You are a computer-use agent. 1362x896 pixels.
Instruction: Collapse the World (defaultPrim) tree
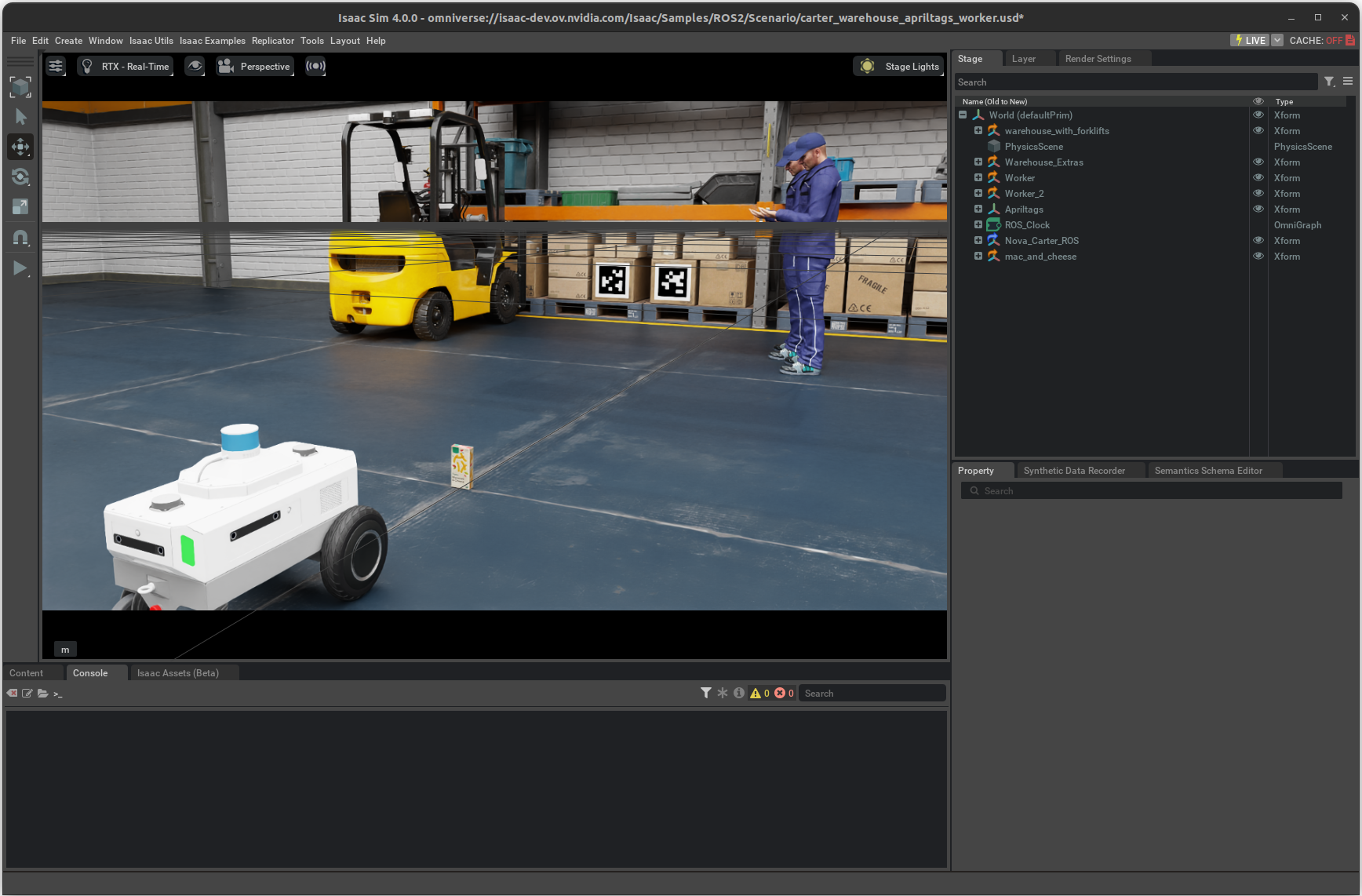(963, 115)
